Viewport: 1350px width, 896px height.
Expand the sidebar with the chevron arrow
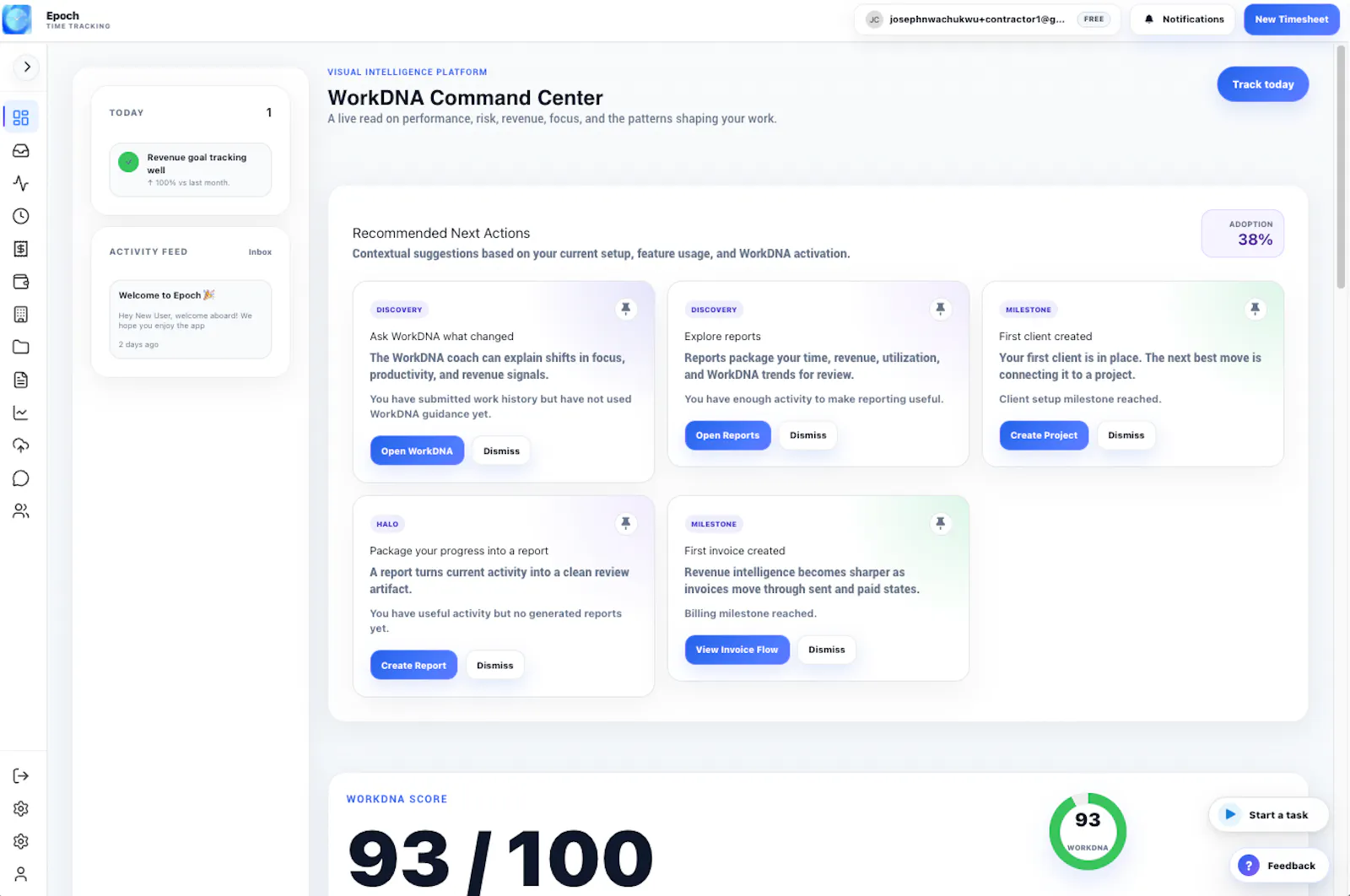click(x=27, y=67)
